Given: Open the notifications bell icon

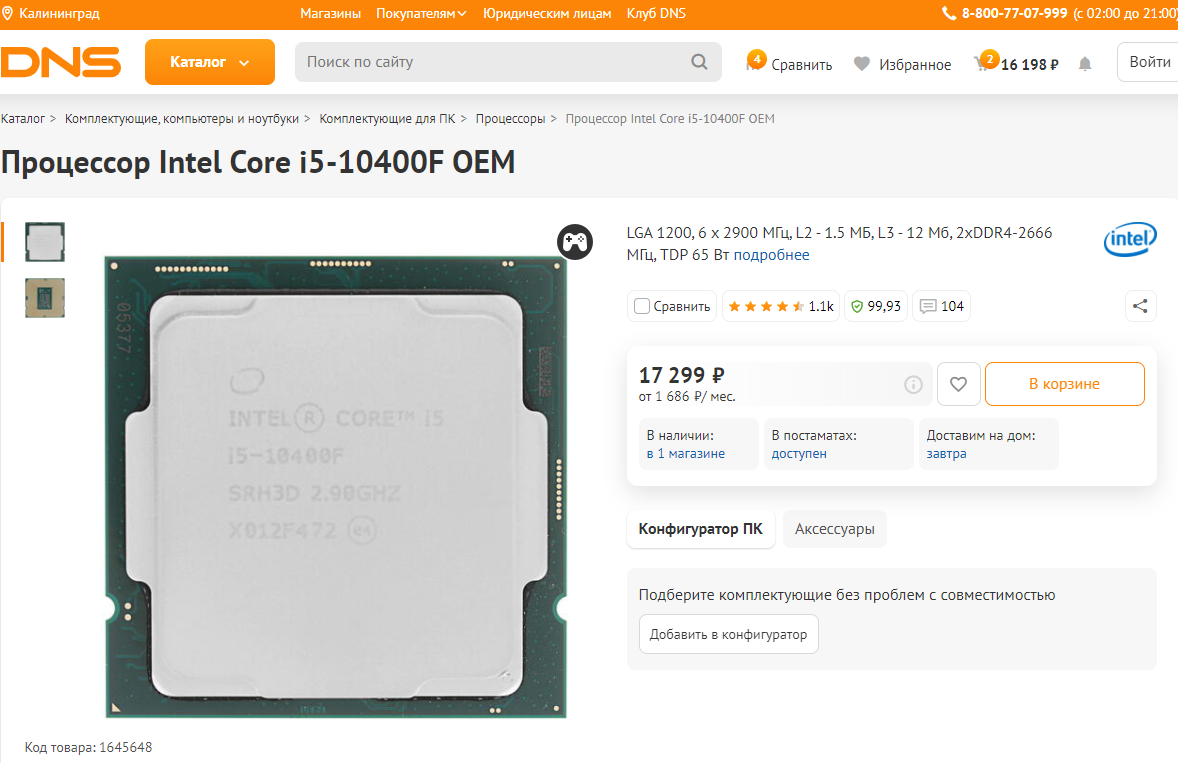Looking at the screenshot, I should (1084, 65).
